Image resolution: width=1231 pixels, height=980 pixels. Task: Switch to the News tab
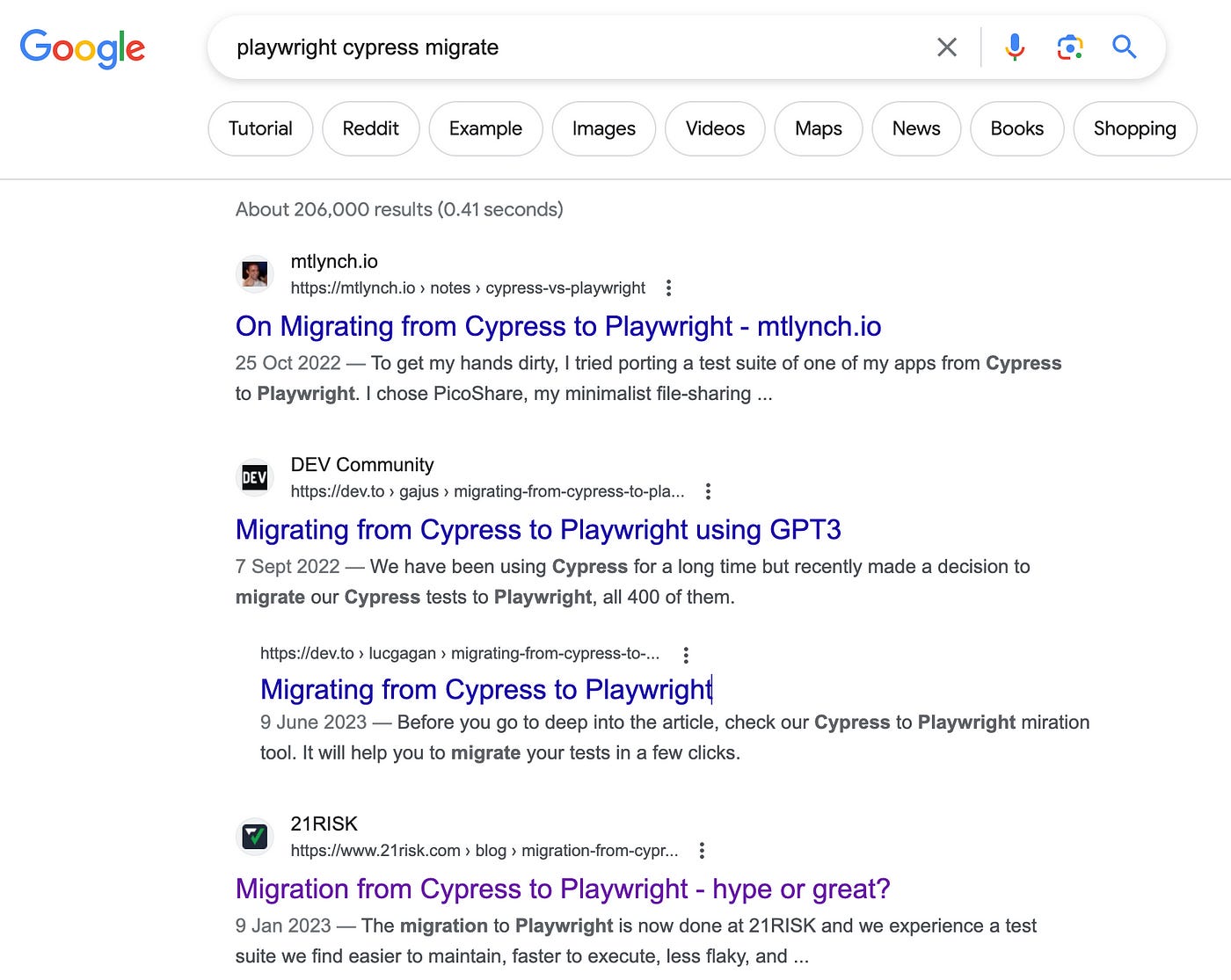tap(916, 128)
